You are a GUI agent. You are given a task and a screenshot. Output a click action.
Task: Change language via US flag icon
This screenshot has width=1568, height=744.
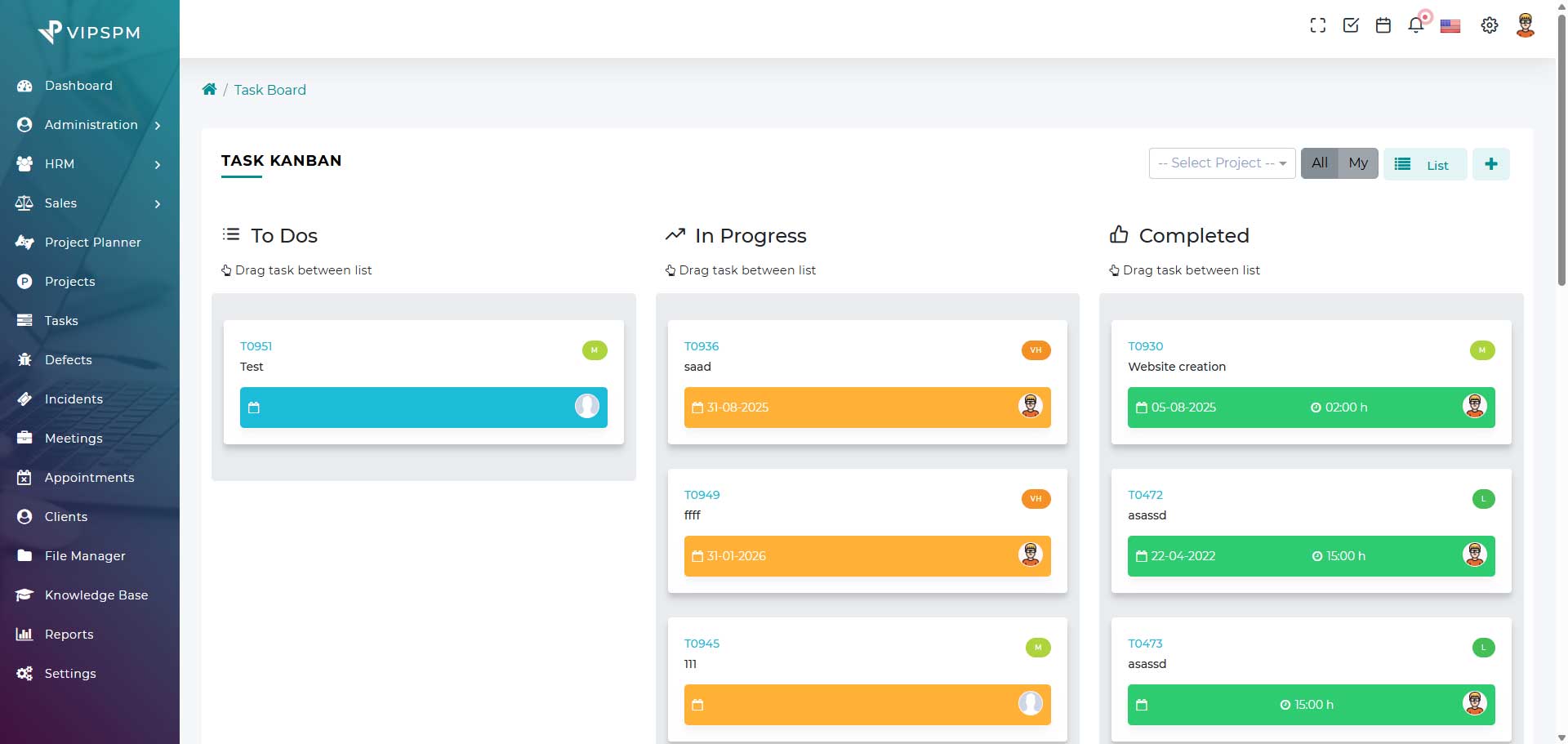pyautogui.click(x=1450, y=26)
